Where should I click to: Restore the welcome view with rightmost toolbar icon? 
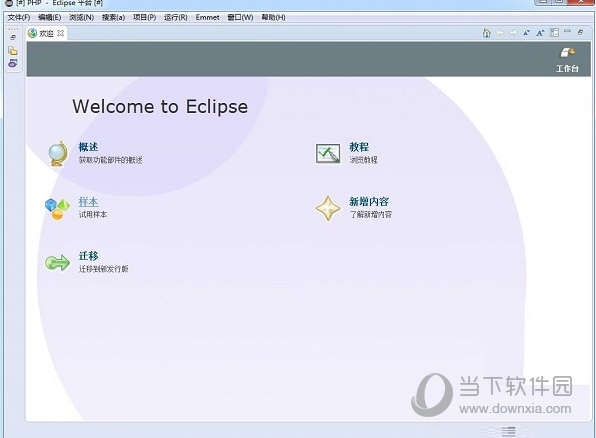coord(580,32)
